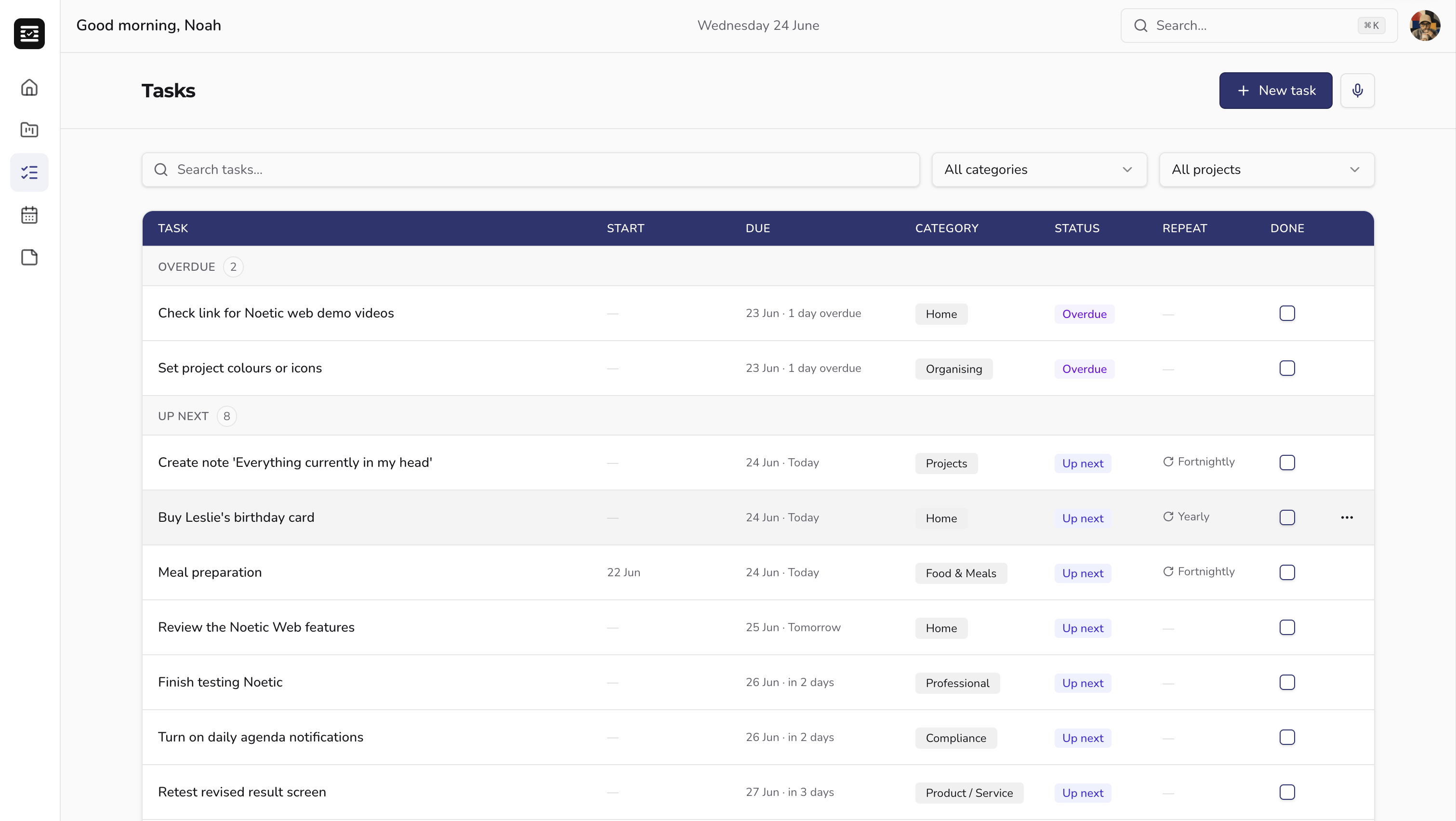Sort by the CATEGORY column header
The width and height of the screenshot is (1456, 821).
click(947, 228)
